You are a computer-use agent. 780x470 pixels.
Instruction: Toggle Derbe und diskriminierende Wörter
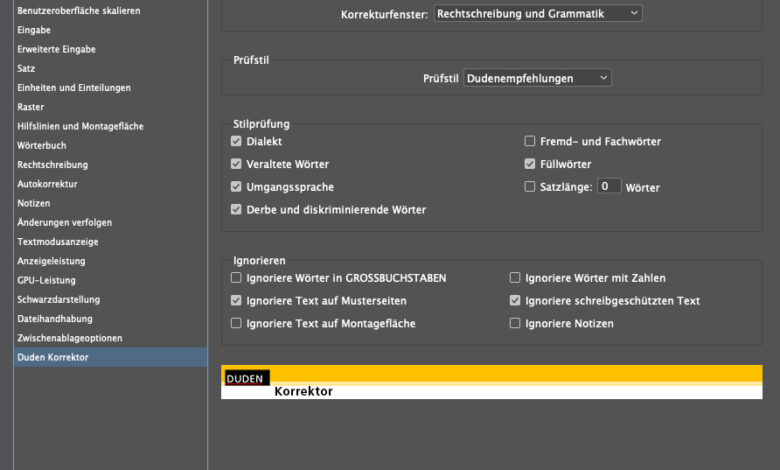pyautogui.click(x=237, y=210)
